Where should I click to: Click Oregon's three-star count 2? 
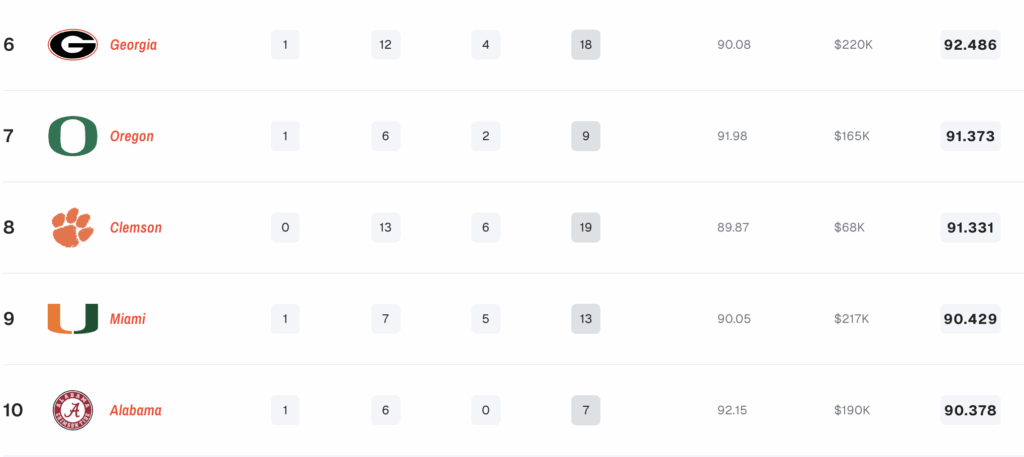click(486, 136)
